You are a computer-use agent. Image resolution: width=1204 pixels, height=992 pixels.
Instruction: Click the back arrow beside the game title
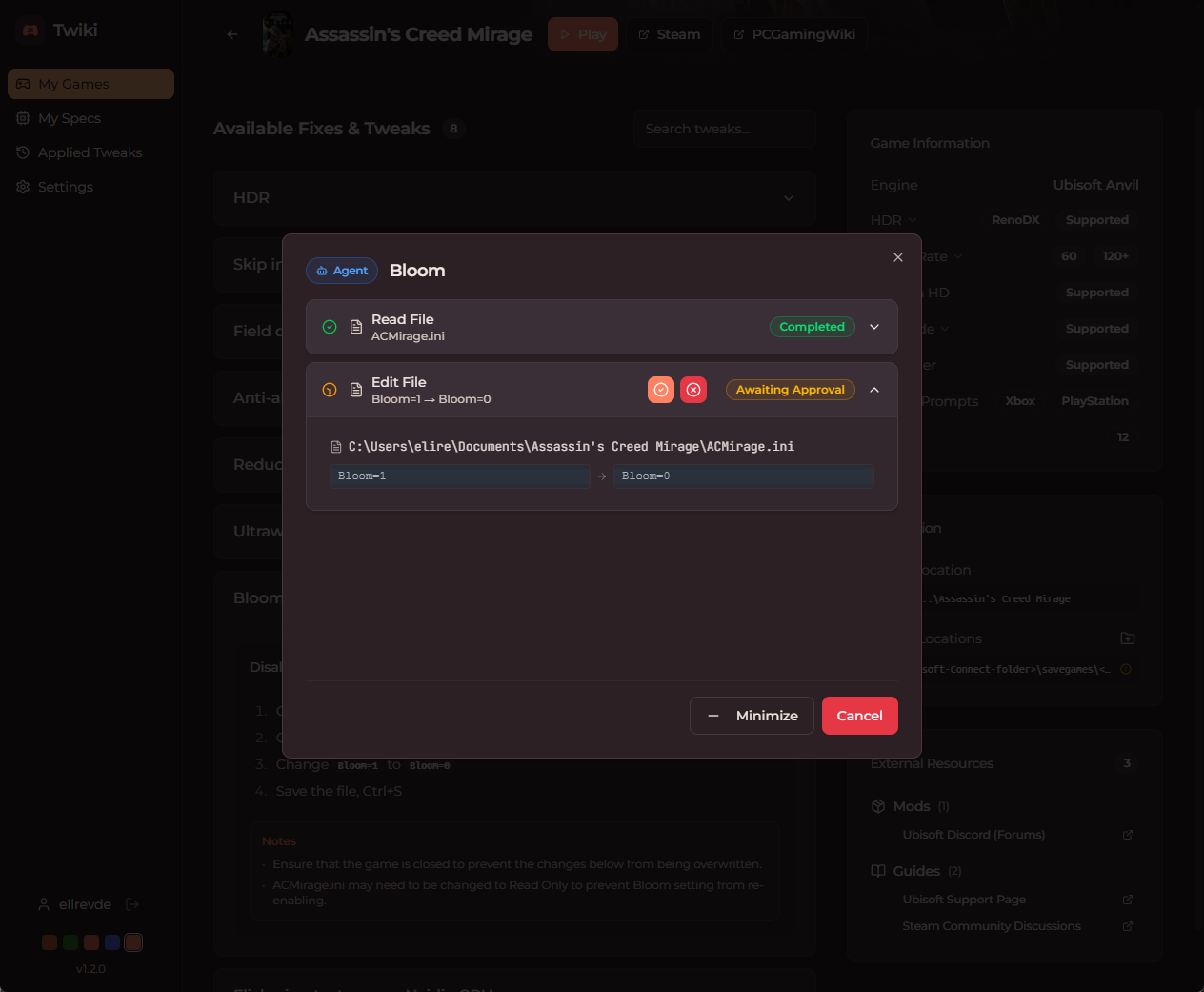coord(231,33)
